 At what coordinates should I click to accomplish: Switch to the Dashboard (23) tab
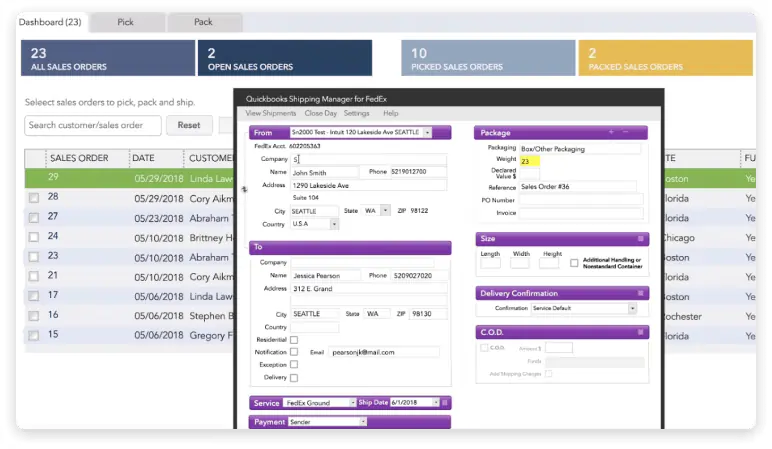pos(50,22)
